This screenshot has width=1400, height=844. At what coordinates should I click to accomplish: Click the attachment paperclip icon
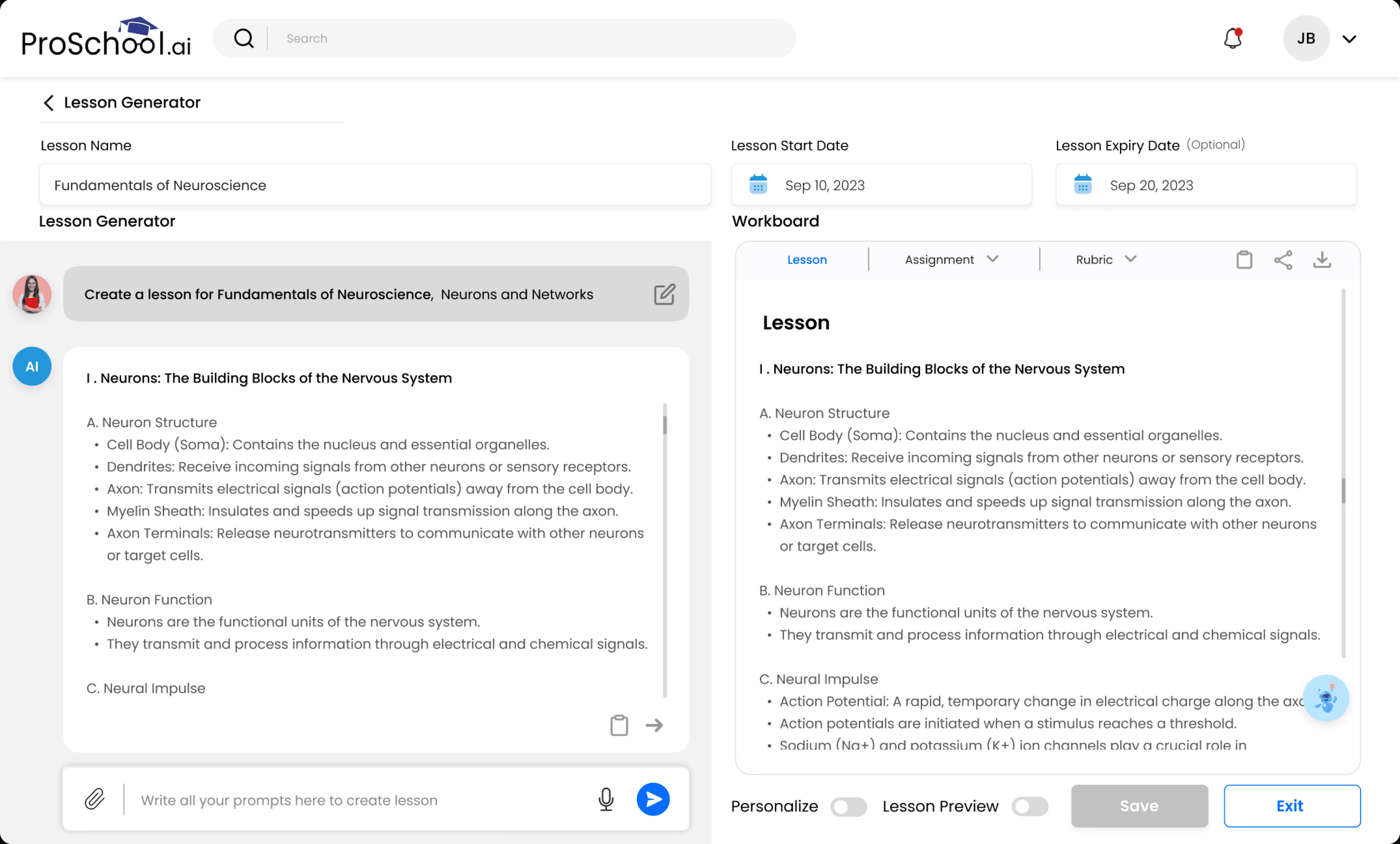pos(95,799)
